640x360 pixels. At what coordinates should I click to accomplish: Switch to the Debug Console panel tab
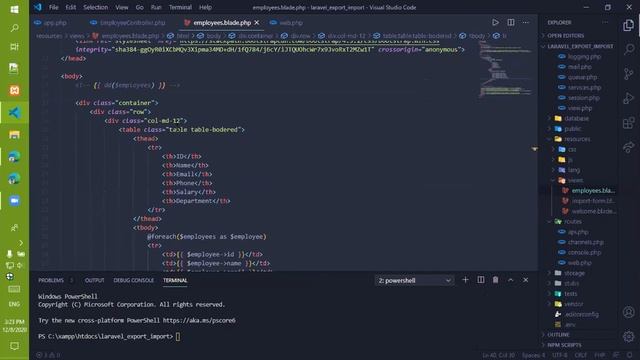tap(133, 280)
